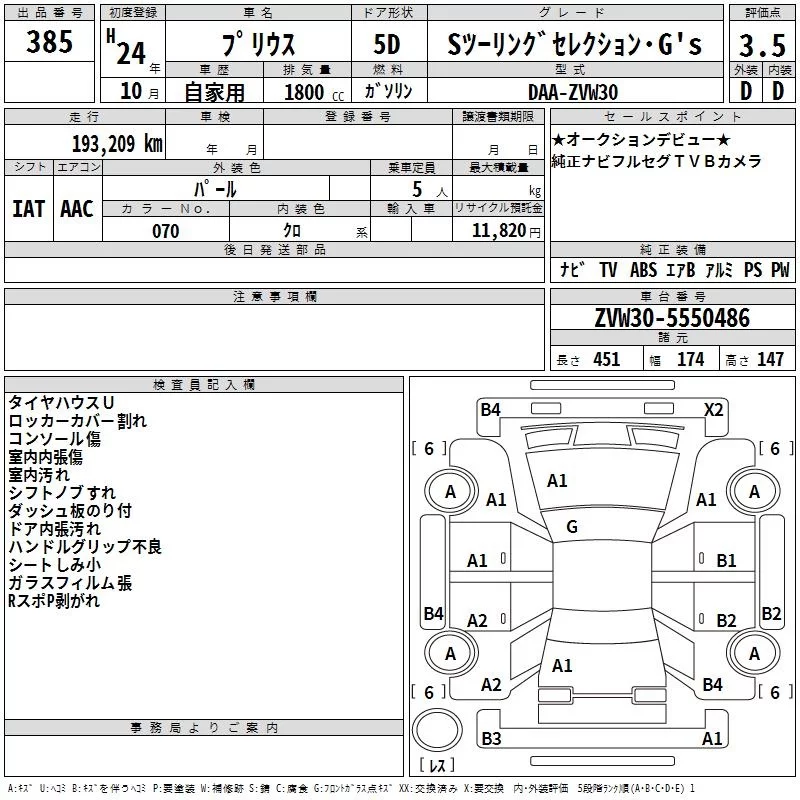Select the note "ハンドルグリップ不良"

click(85, 547)
